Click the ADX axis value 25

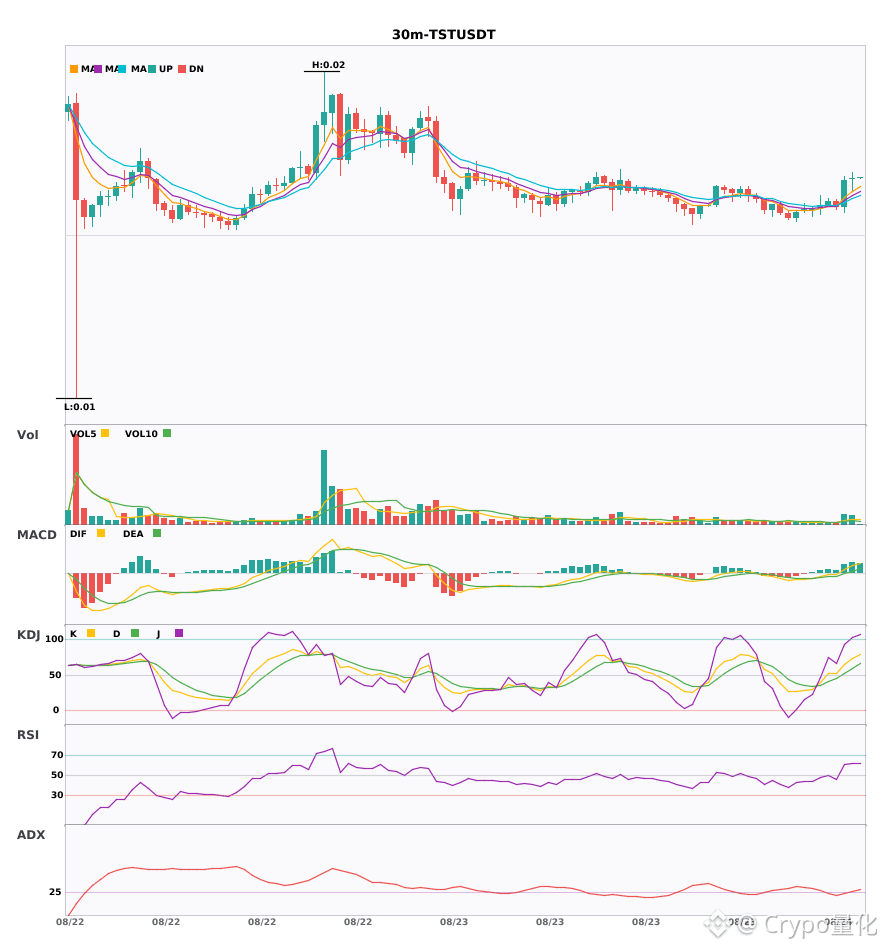tap(55, 892)
